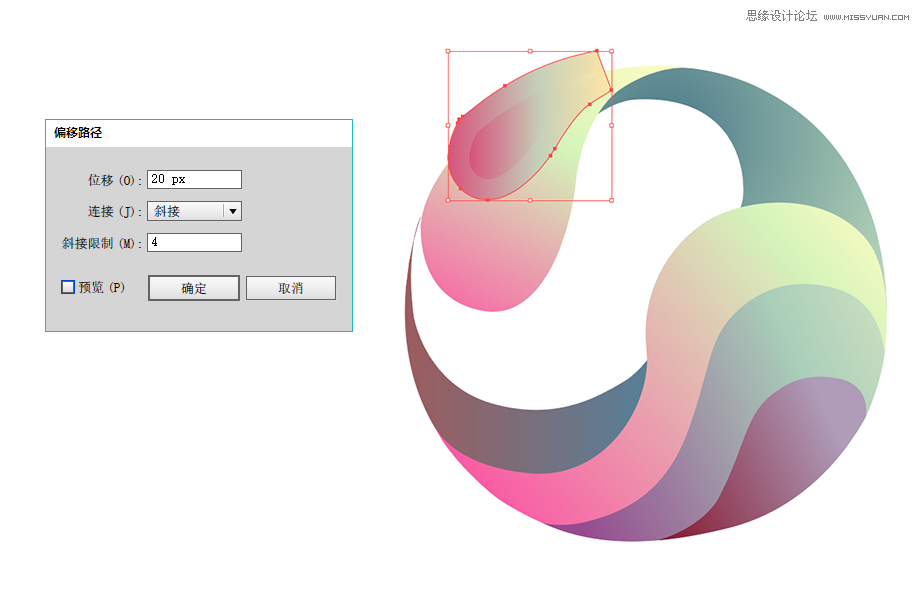Enable the 预览 preview checkbox

(68, 287)
